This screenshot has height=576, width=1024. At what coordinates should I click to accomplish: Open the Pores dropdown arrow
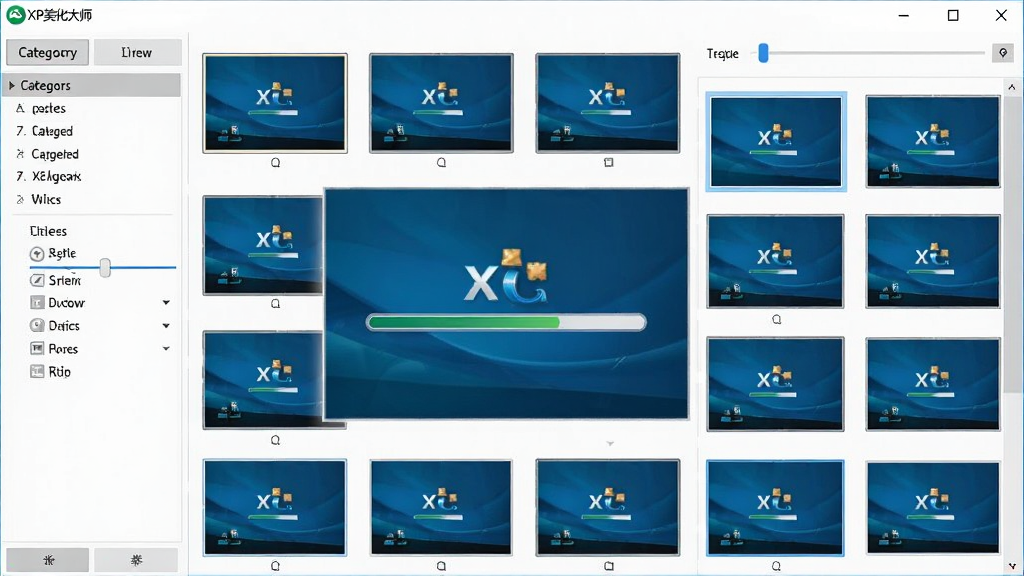tap(166, 349)
